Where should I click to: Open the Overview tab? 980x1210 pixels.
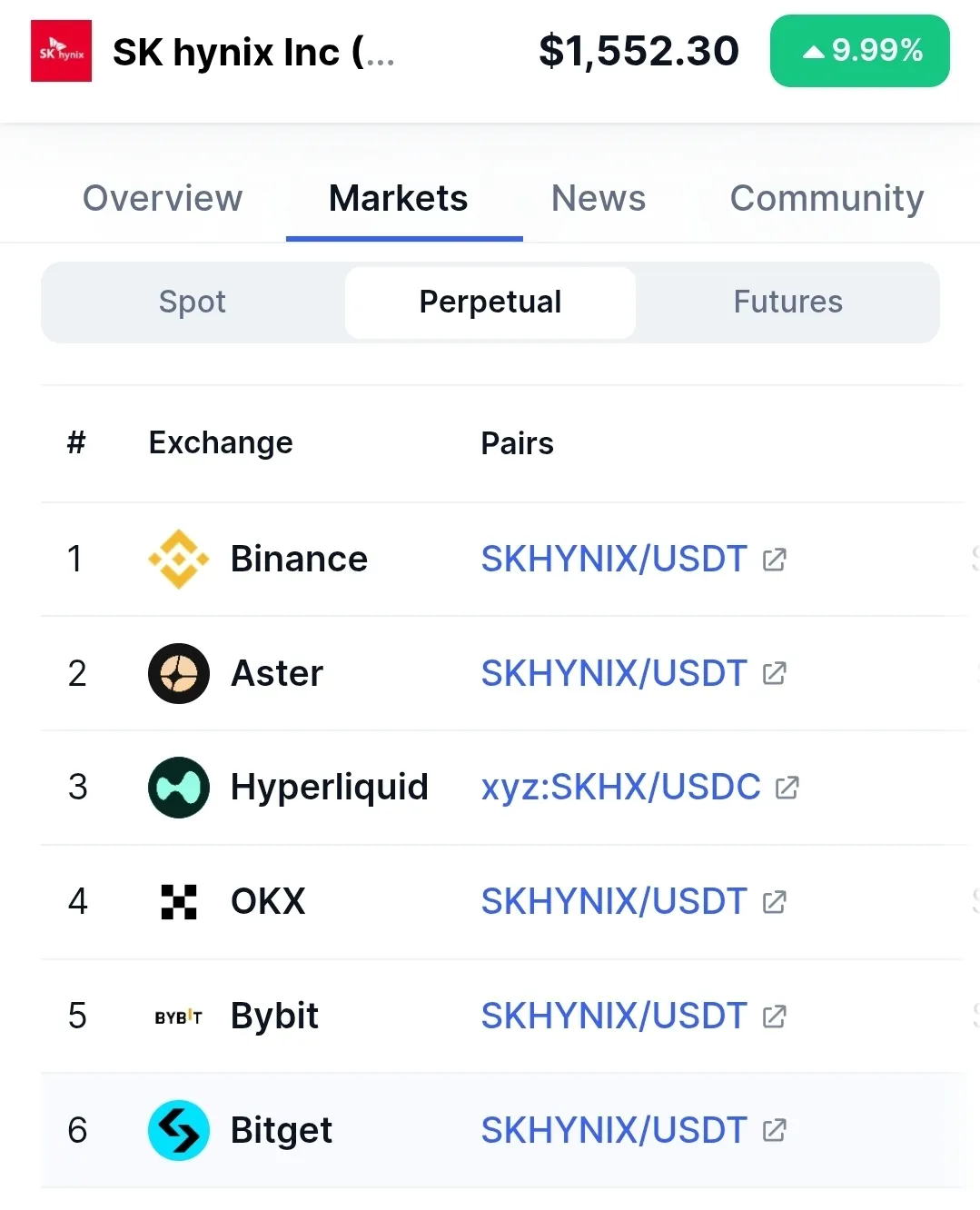(163, 198)
